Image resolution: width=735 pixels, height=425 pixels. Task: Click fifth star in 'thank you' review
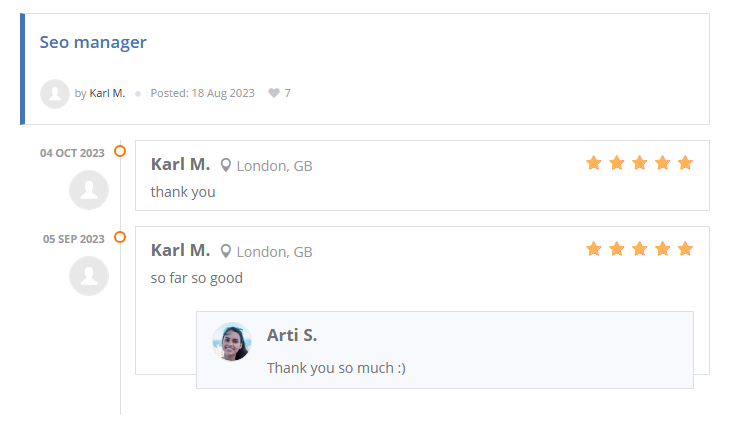click(685, 163)
